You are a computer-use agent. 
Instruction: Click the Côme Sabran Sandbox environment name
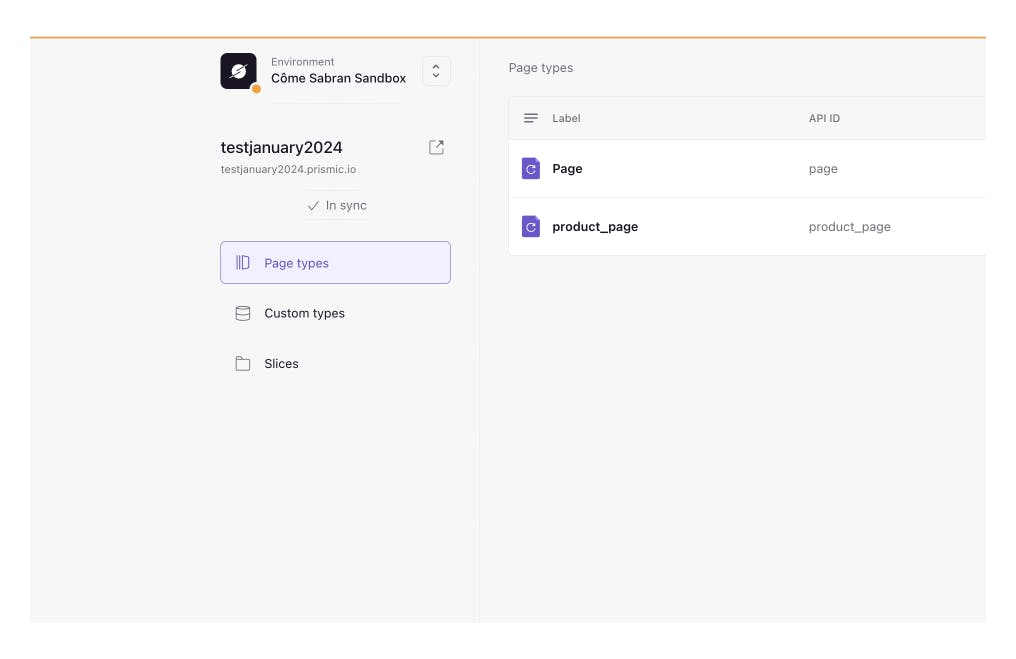coord(338,78)
